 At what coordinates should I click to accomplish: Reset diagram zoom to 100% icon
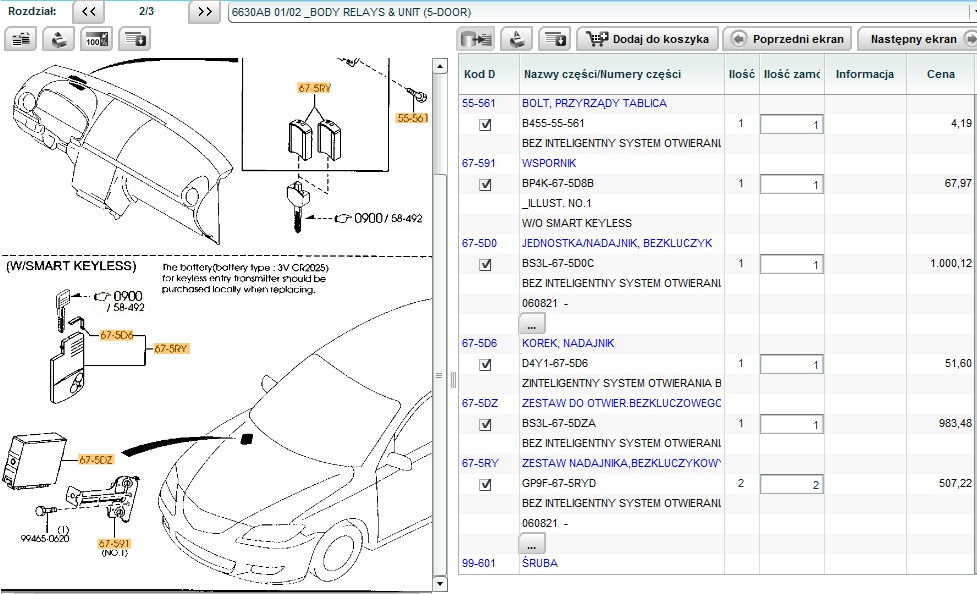tap(97, 39)
